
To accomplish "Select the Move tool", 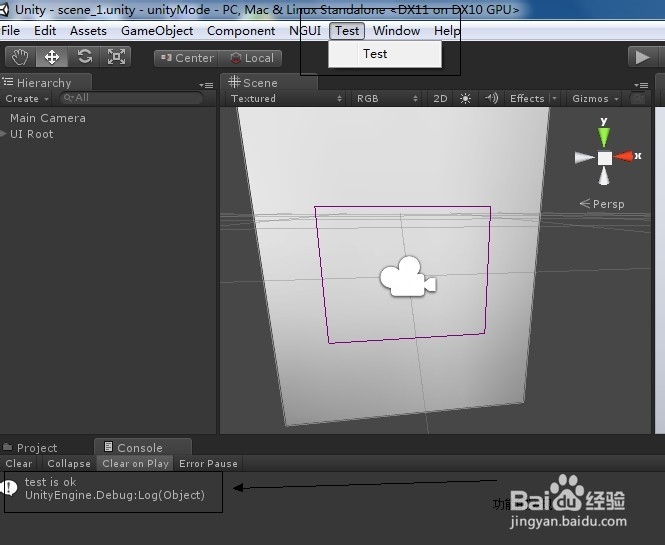I will pos(52,57).
